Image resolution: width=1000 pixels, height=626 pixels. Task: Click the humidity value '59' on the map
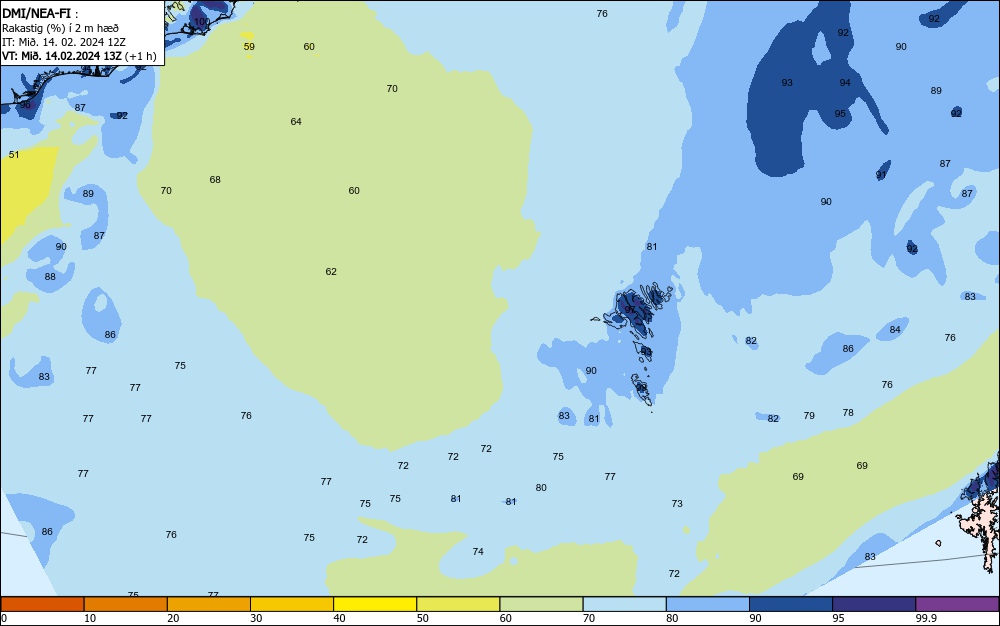249,47
